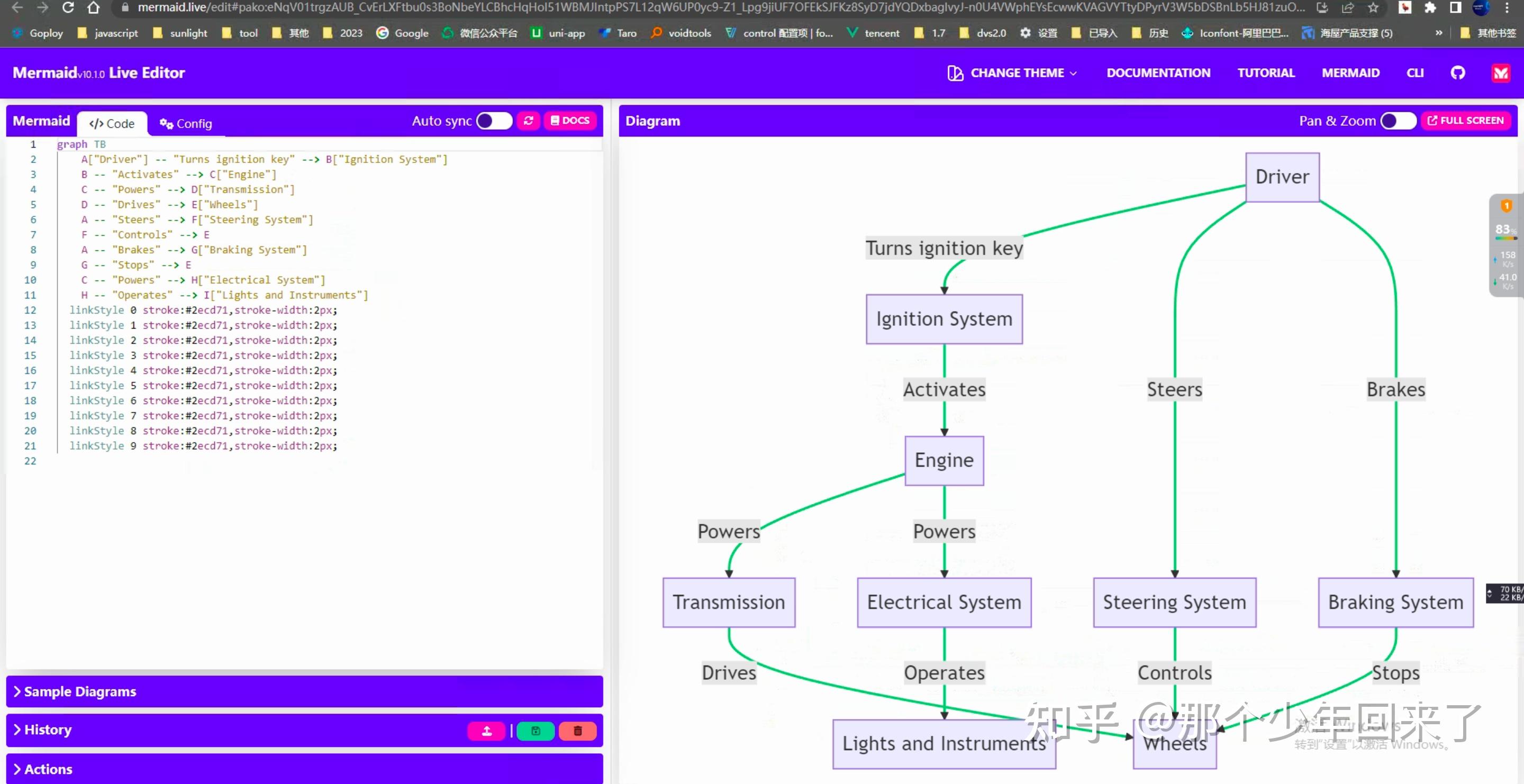The height and width of the screenshot is (784, 1524).
Task: Open browser extensions puzzle icon
Action: pyautogui.click(x=1430, y=8)
